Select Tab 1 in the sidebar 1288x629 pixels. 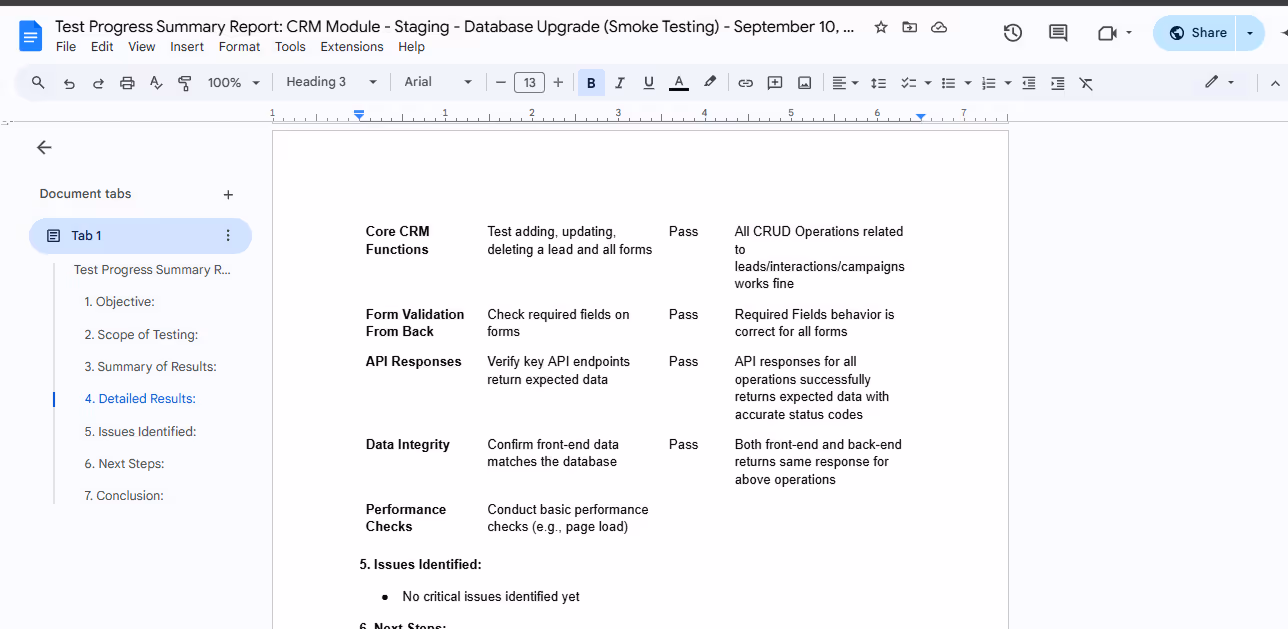140,236
